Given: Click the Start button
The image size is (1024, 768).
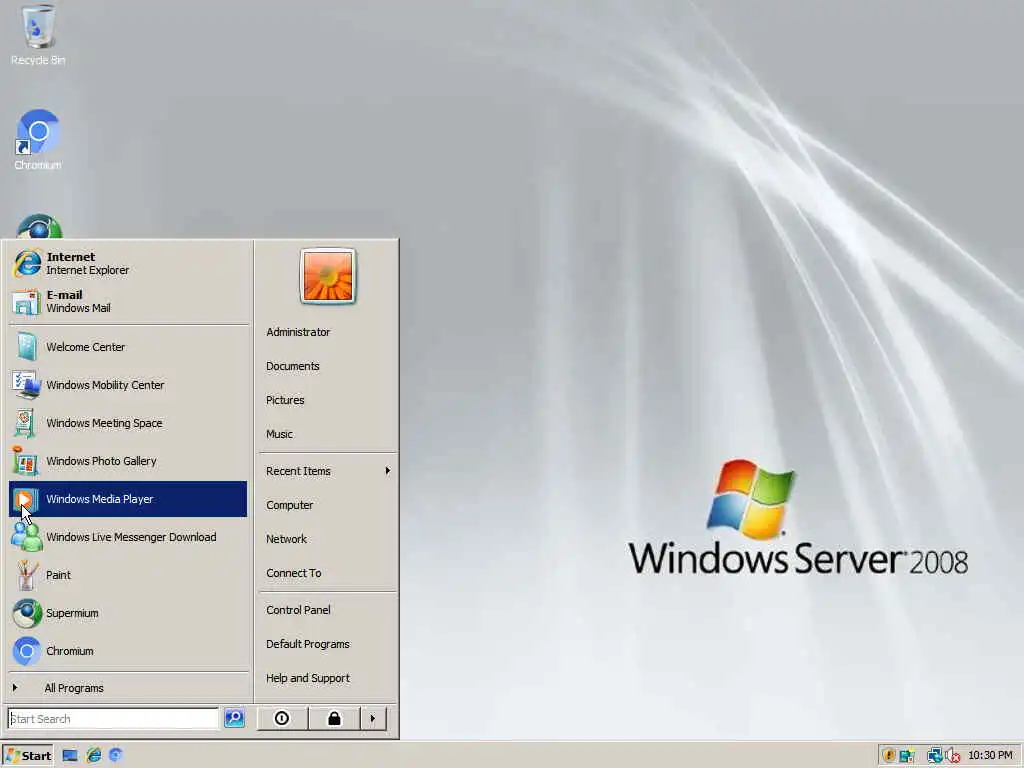Looking at the screenshot, I should 28,756.
